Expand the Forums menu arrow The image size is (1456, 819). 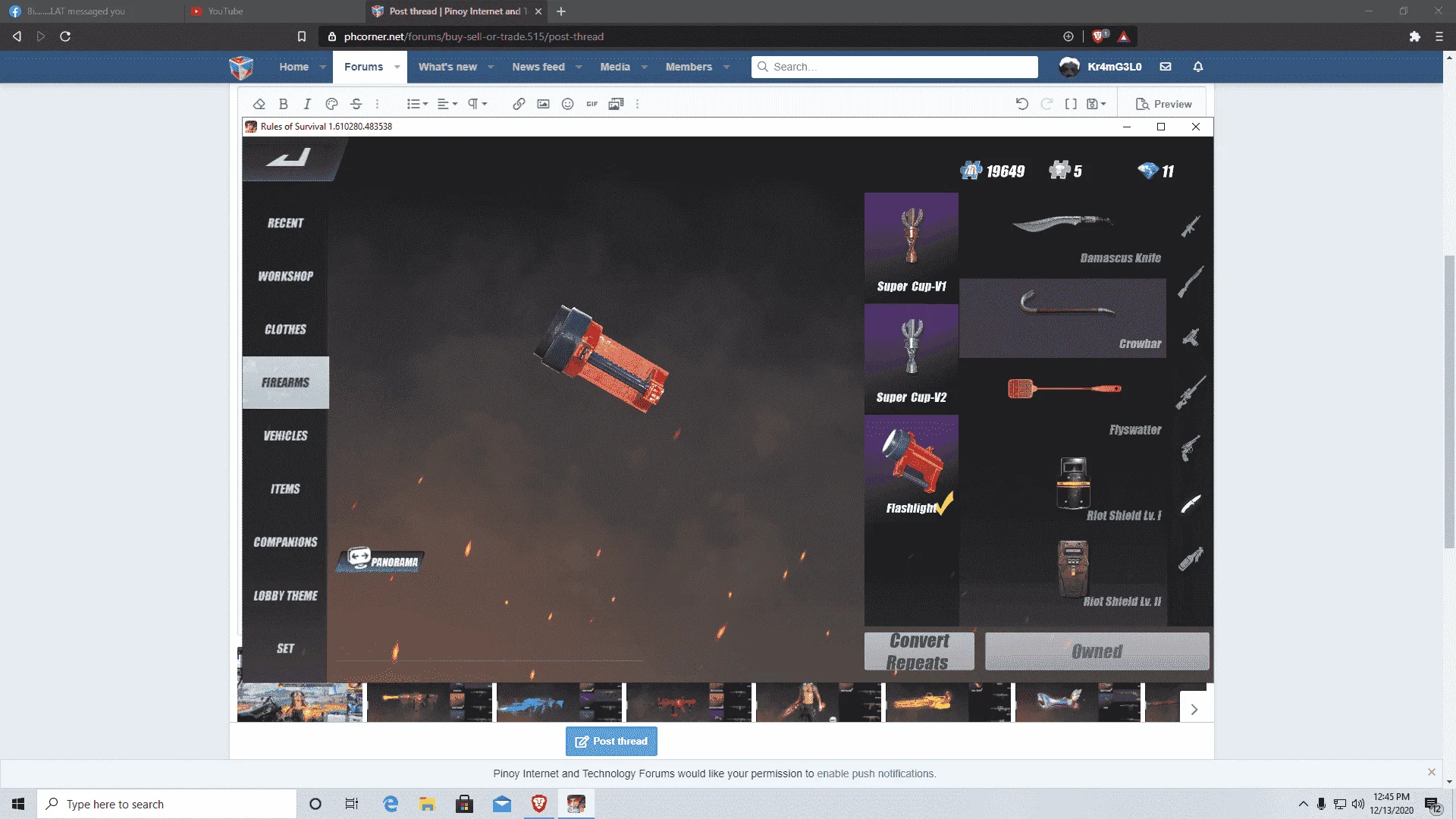click(397, 67)
